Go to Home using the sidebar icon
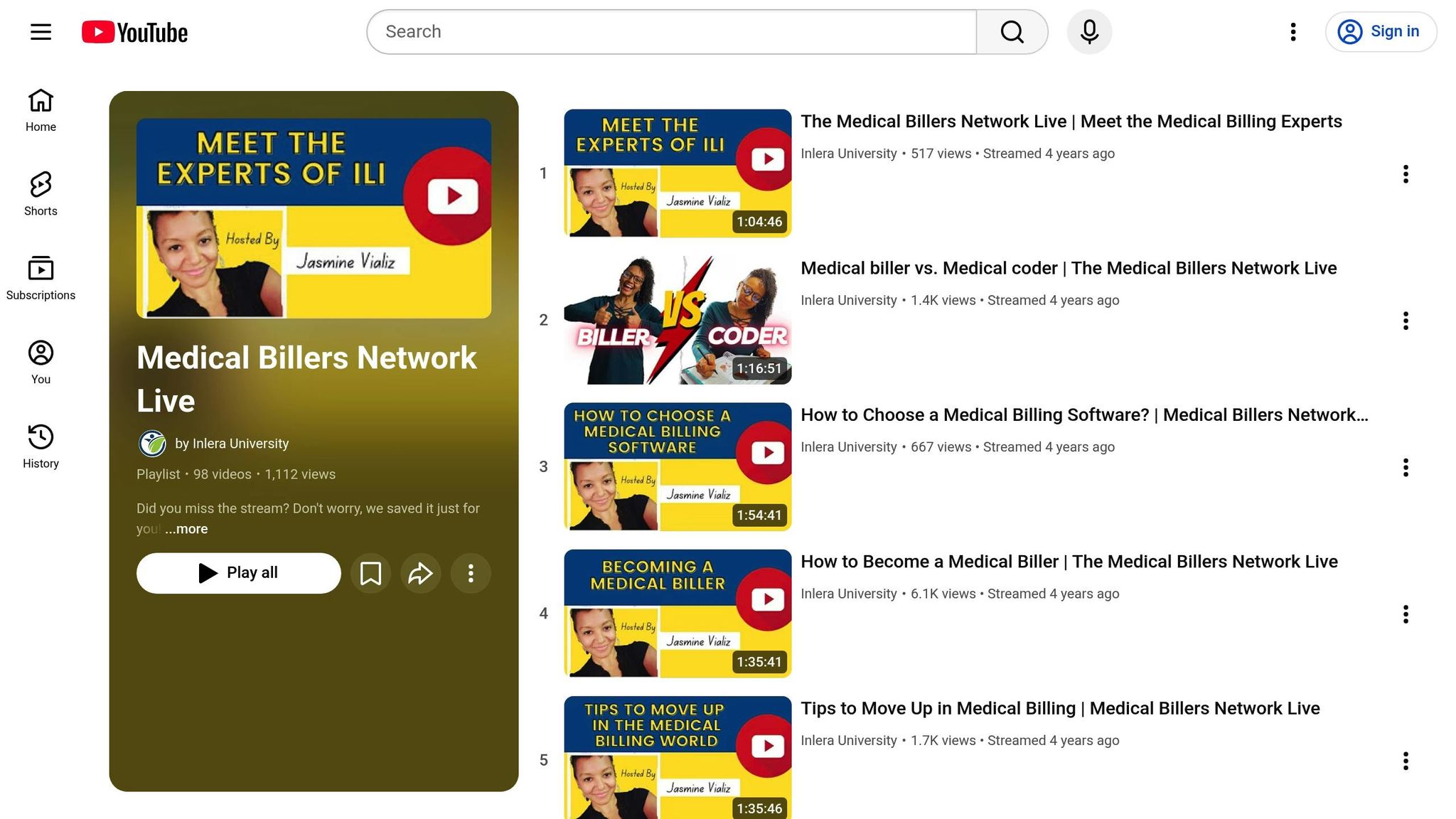The width and height of the screenshot is (1456, 819). coord(40,108)
